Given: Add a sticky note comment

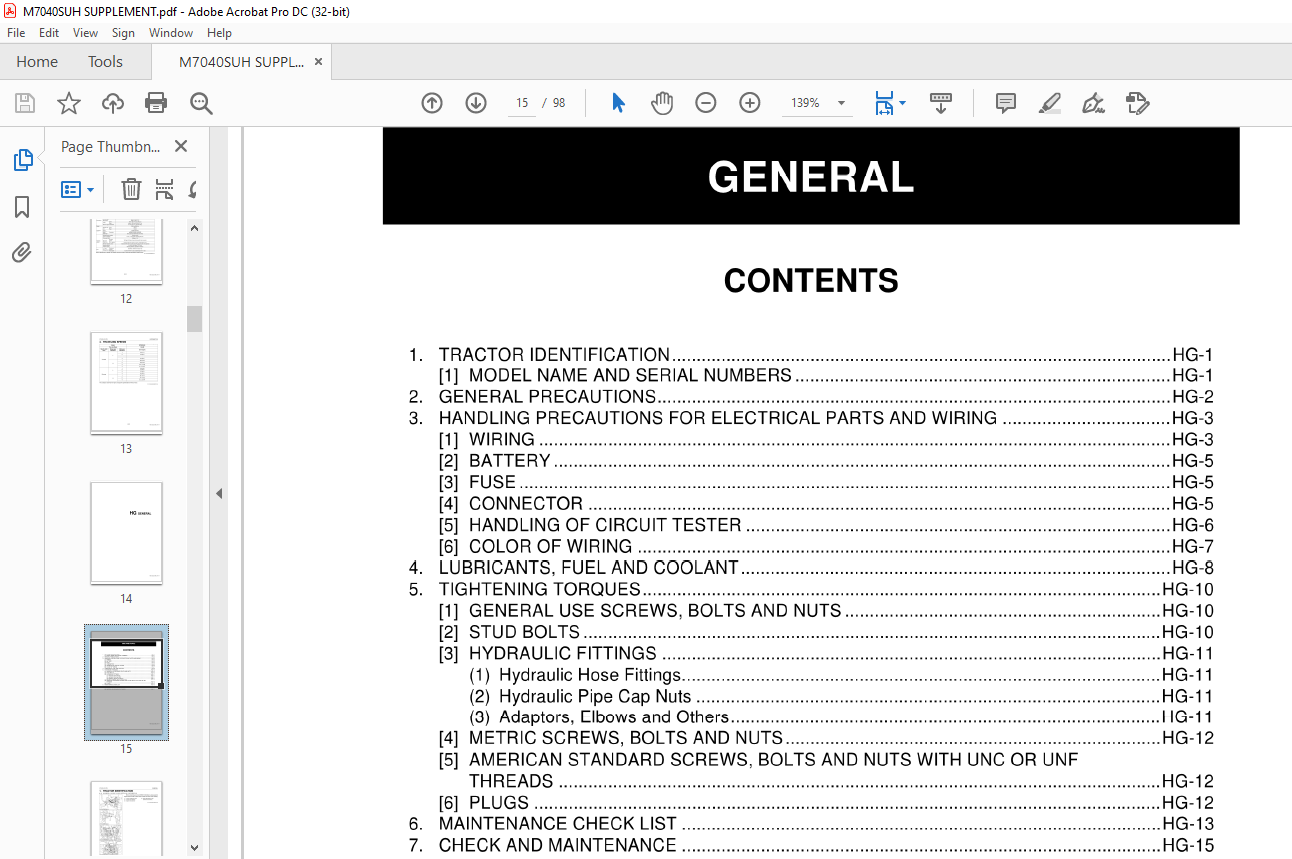Looking at the screenshot, I should click(x=1006, y=103).
